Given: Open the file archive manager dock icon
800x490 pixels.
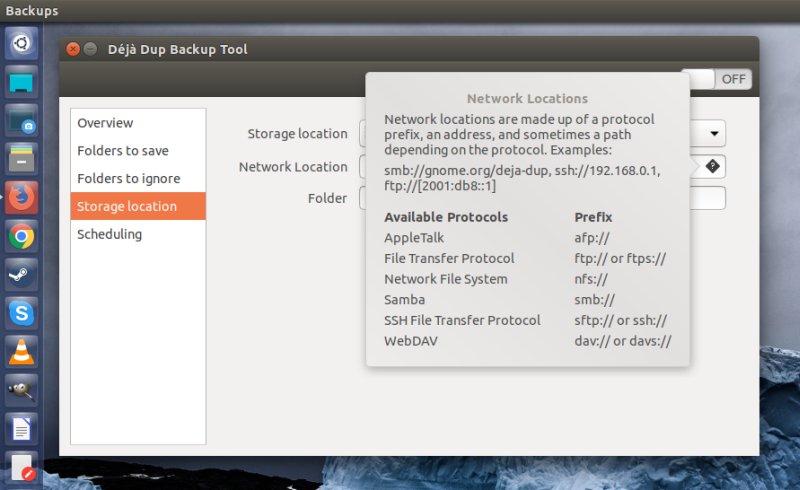Looking at the screenshot, I should 22,159.
